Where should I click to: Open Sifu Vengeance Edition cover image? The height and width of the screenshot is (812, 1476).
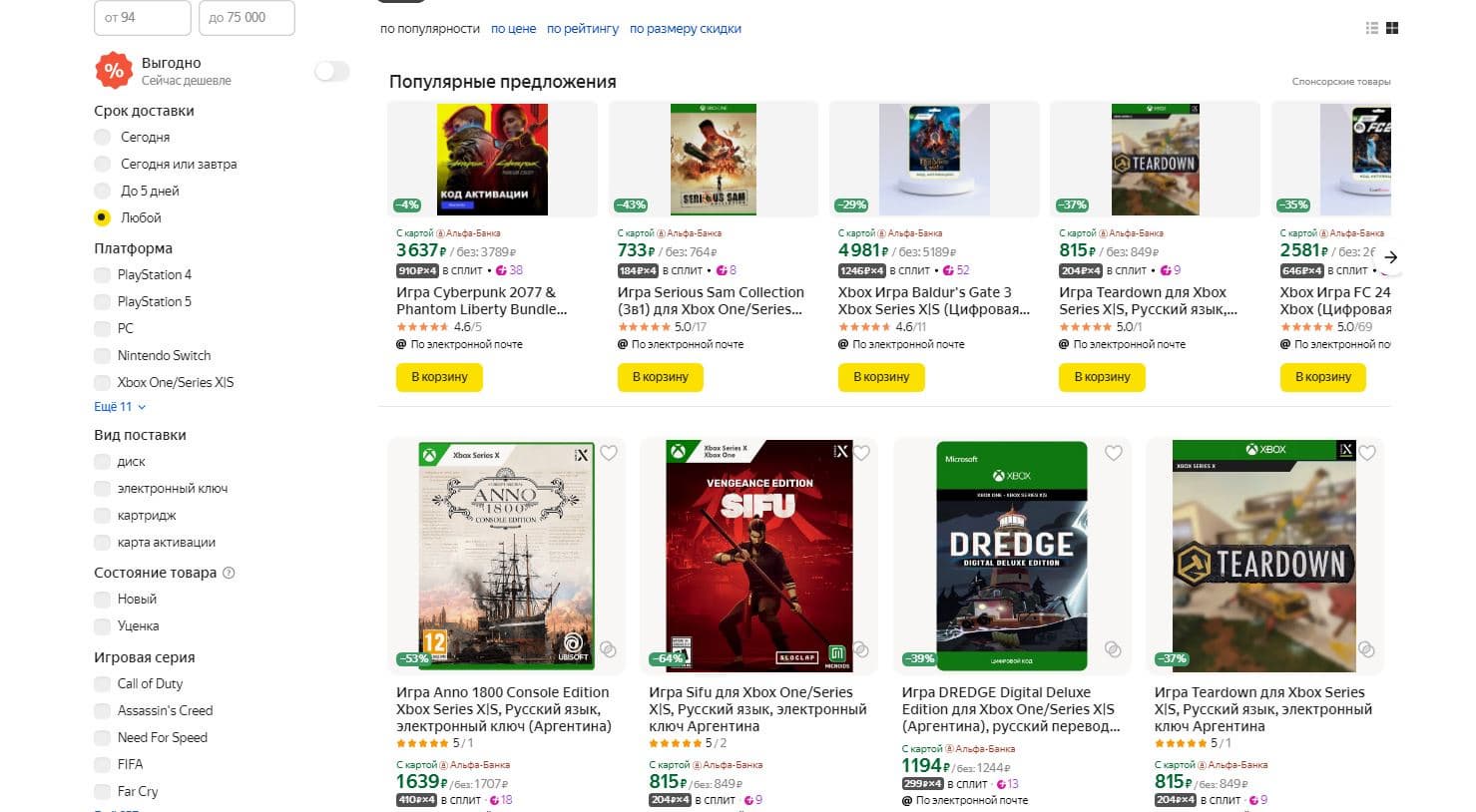click(758, 555)
